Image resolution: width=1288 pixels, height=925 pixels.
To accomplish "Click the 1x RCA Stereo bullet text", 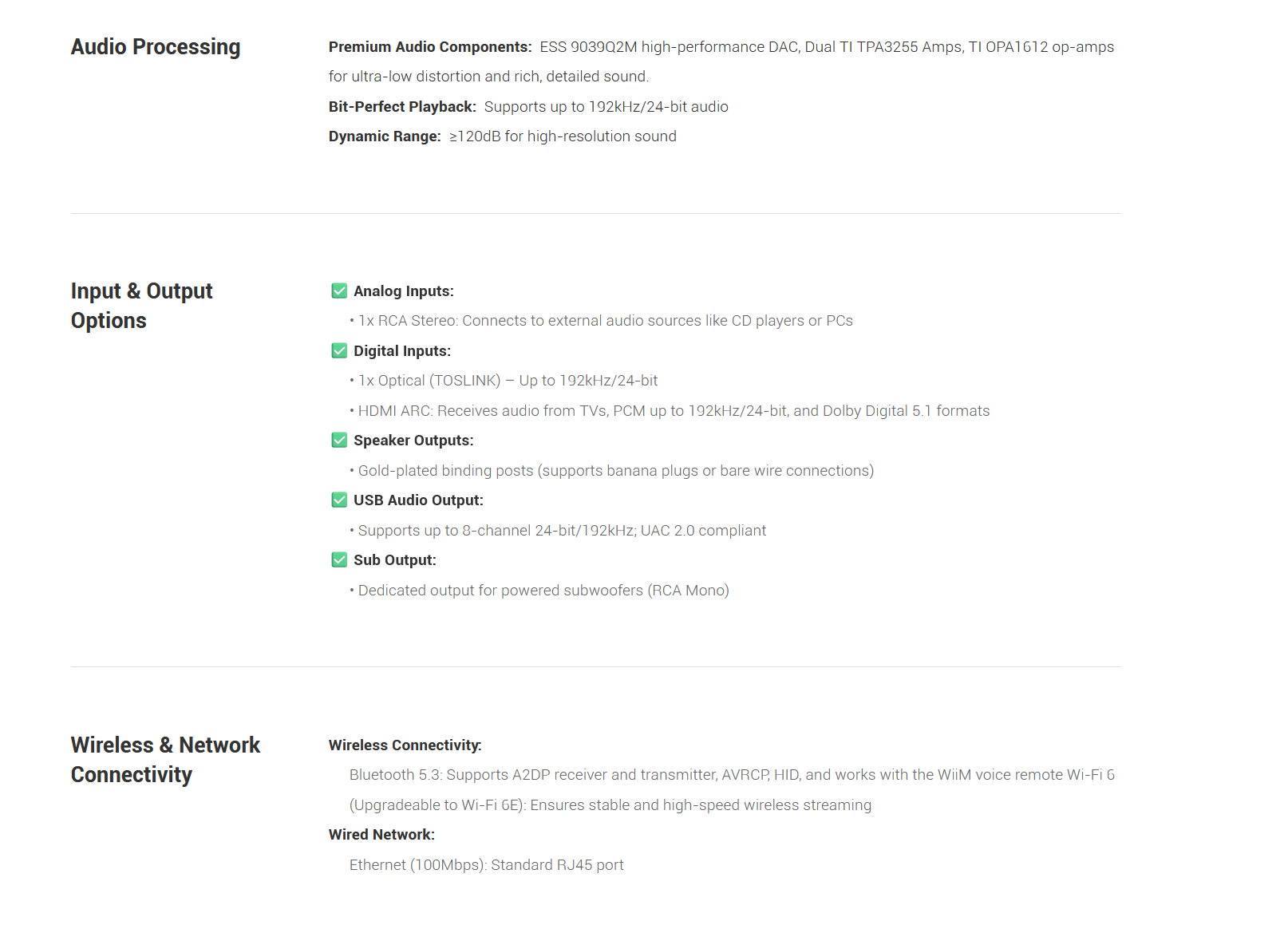I will (605, 321).
